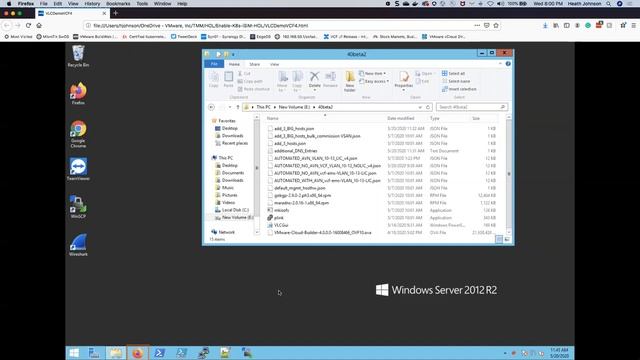
Task: Reload the page in the Firefox toolbar
Action: [x=28, y=25]
